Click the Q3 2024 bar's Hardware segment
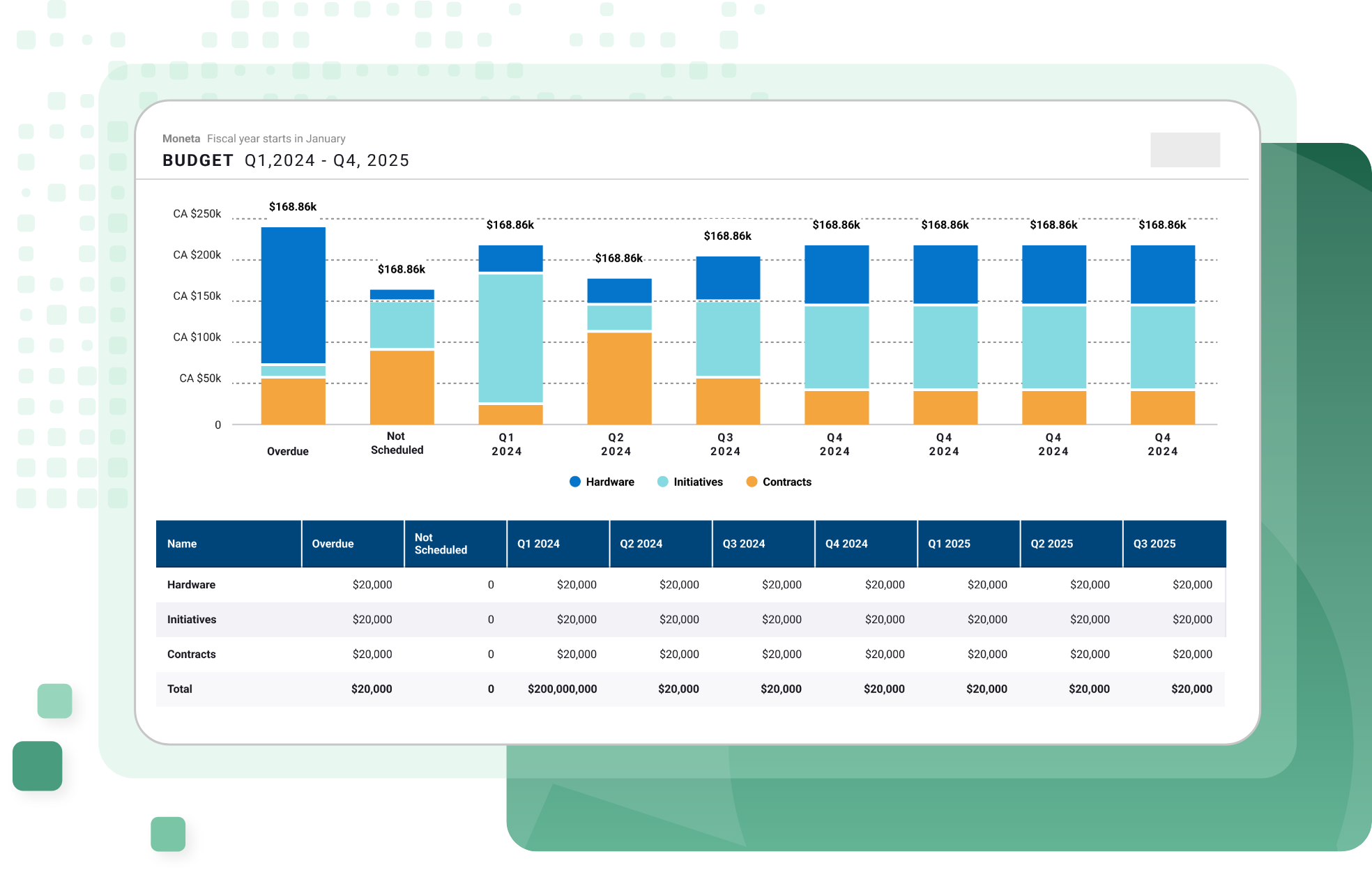The height and width of the screenshot is (877, 1372). pyautogui.click(x=729, y=277)
